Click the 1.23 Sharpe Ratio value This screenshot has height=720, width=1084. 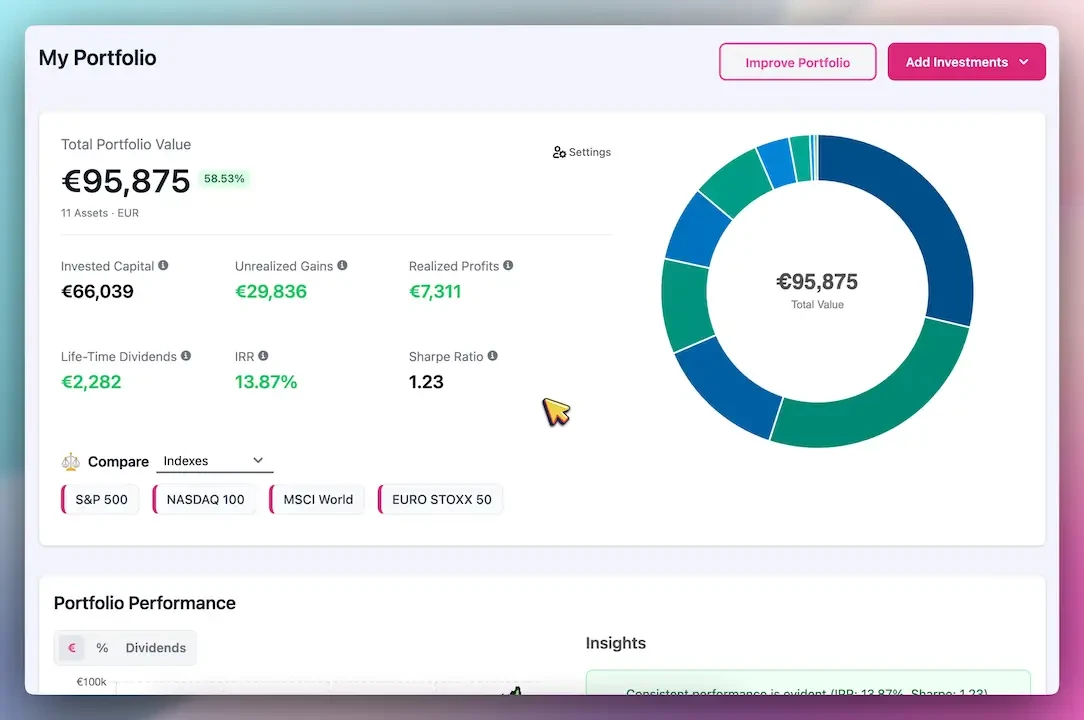(x=426, y=382)
